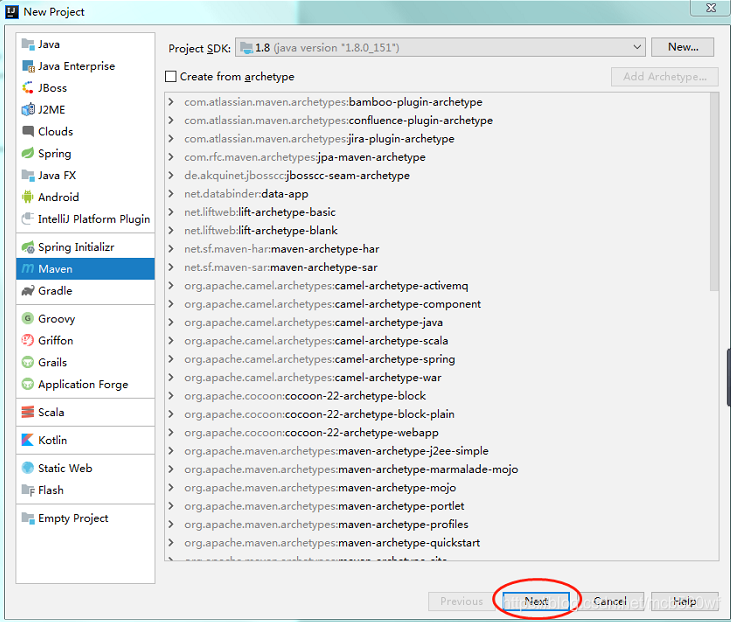This screenshot has width=731, height=622.
Task: Click the Android robot icon
Action: (x=28, y=197)
